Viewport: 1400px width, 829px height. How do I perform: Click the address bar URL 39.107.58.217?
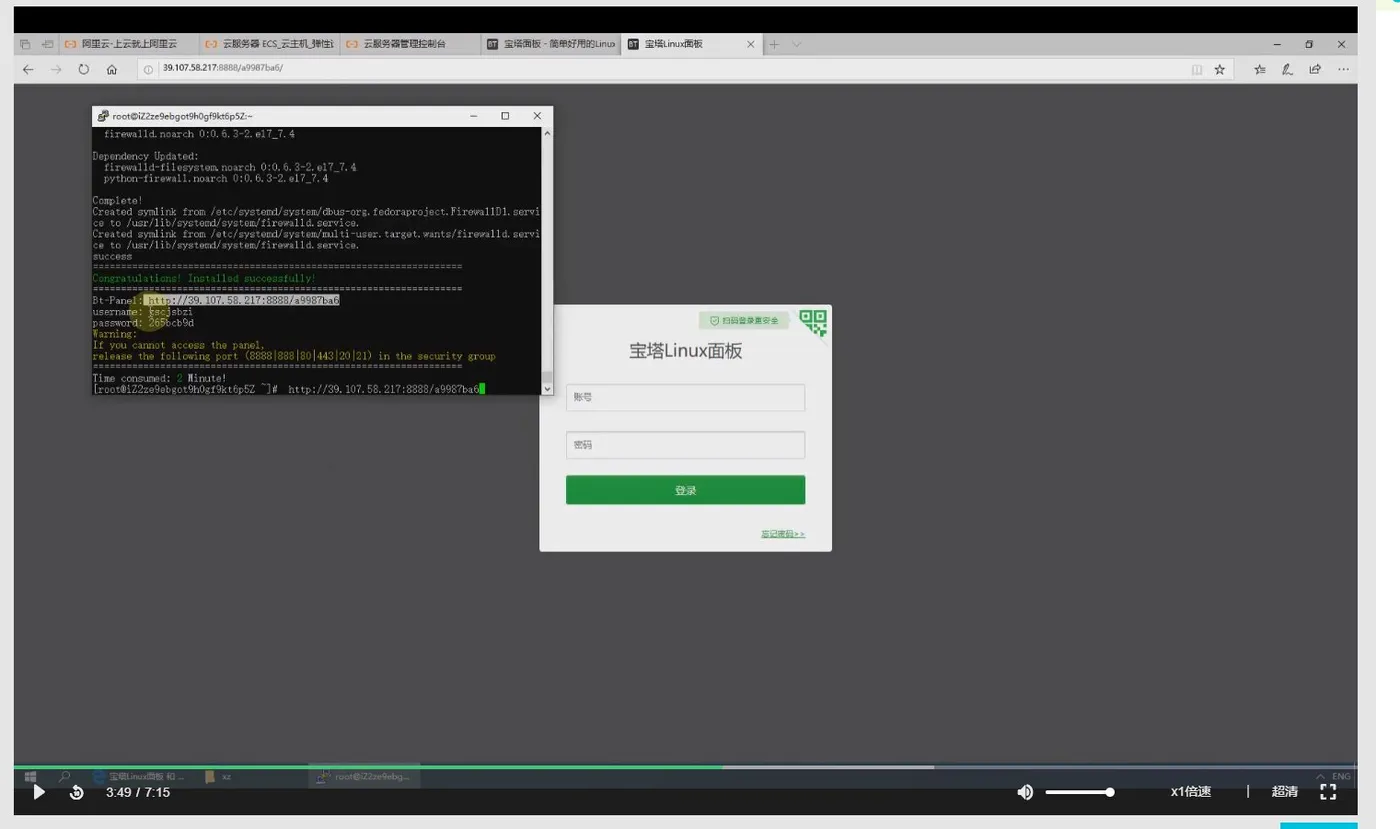(223, 68)
